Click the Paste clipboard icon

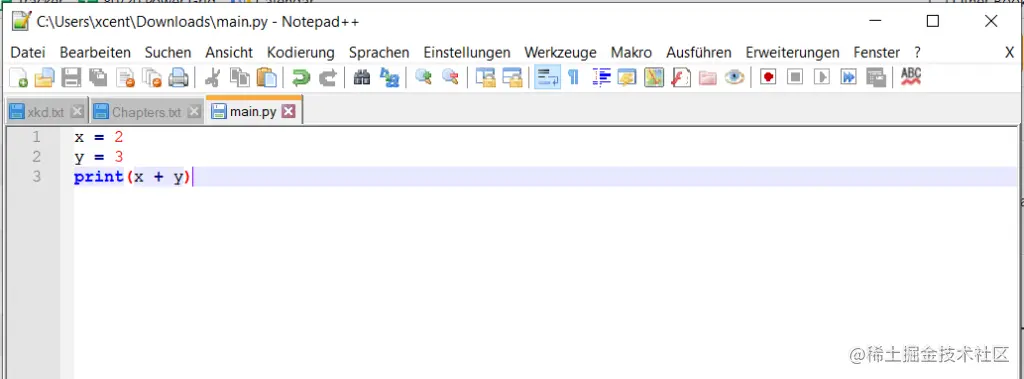(x=266, y=78)
